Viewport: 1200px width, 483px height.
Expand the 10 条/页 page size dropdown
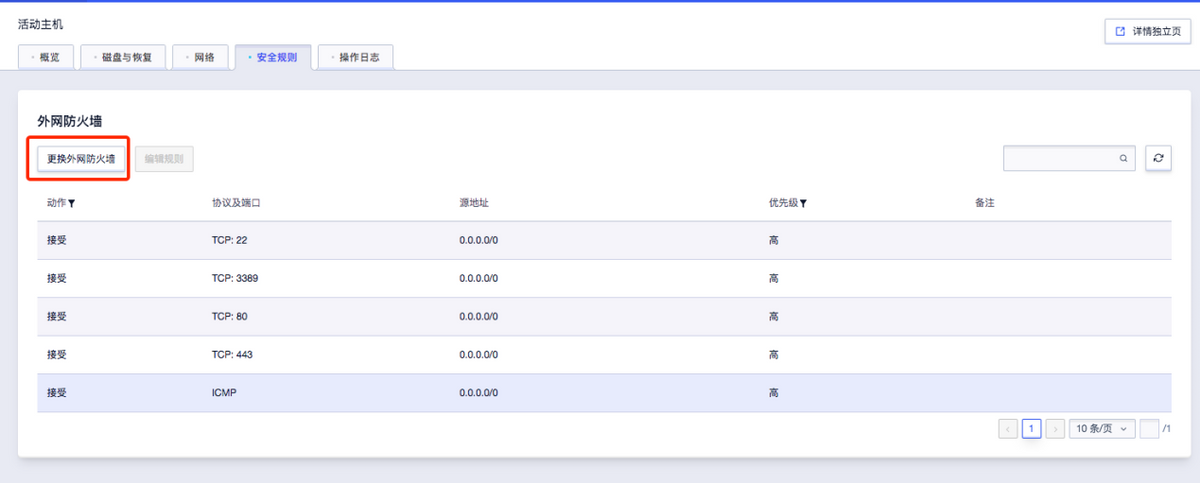[x=1102, y=428]
